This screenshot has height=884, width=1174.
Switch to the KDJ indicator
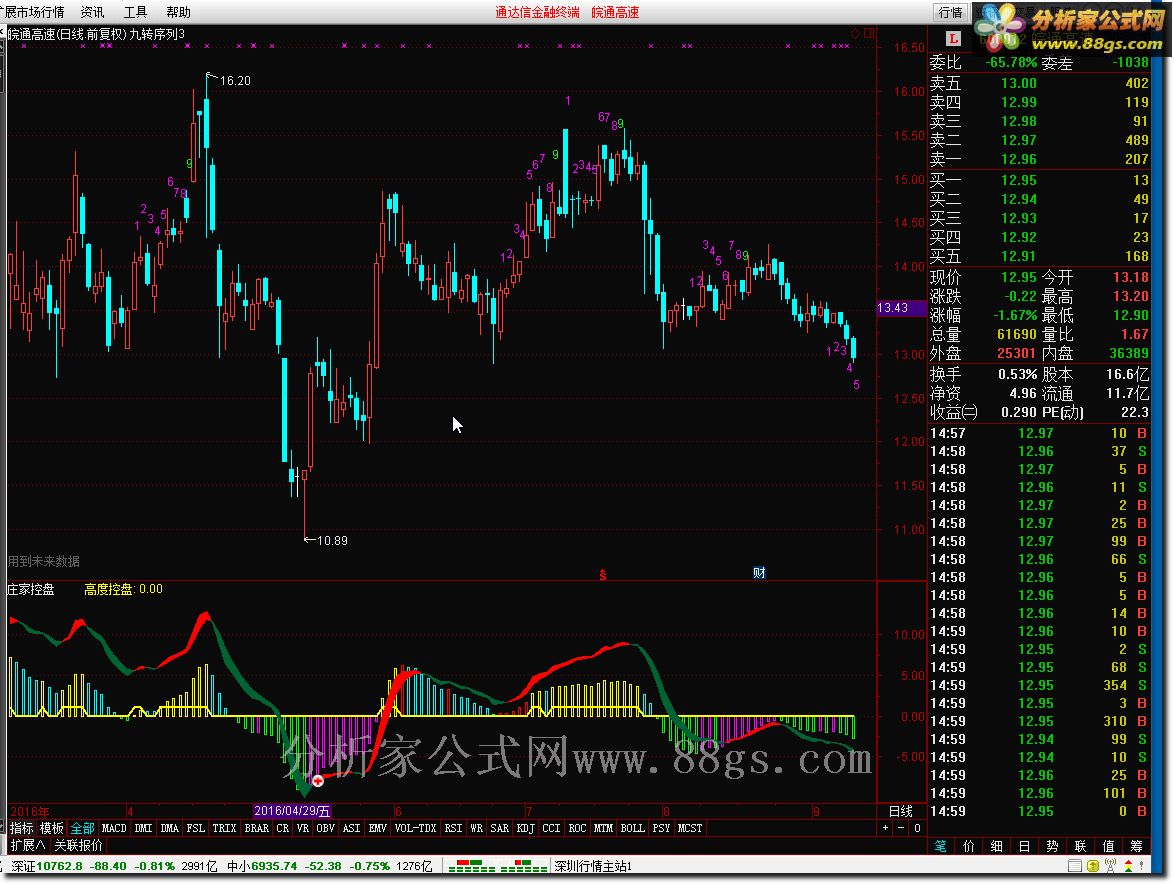tap(526, 828)
